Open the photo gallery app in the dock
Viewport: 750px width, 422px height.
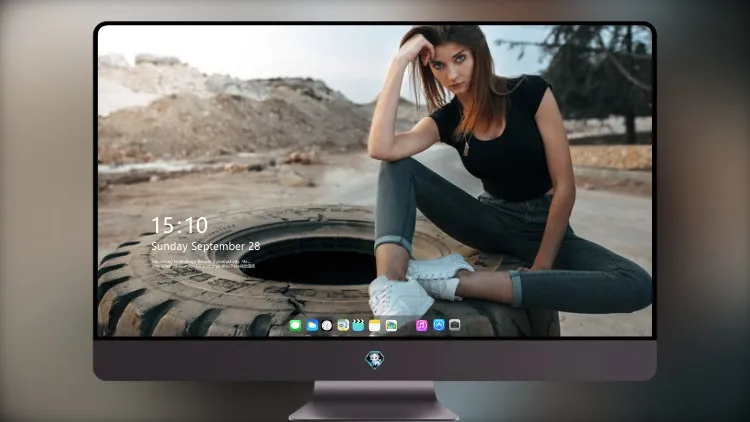click(391, 326)
